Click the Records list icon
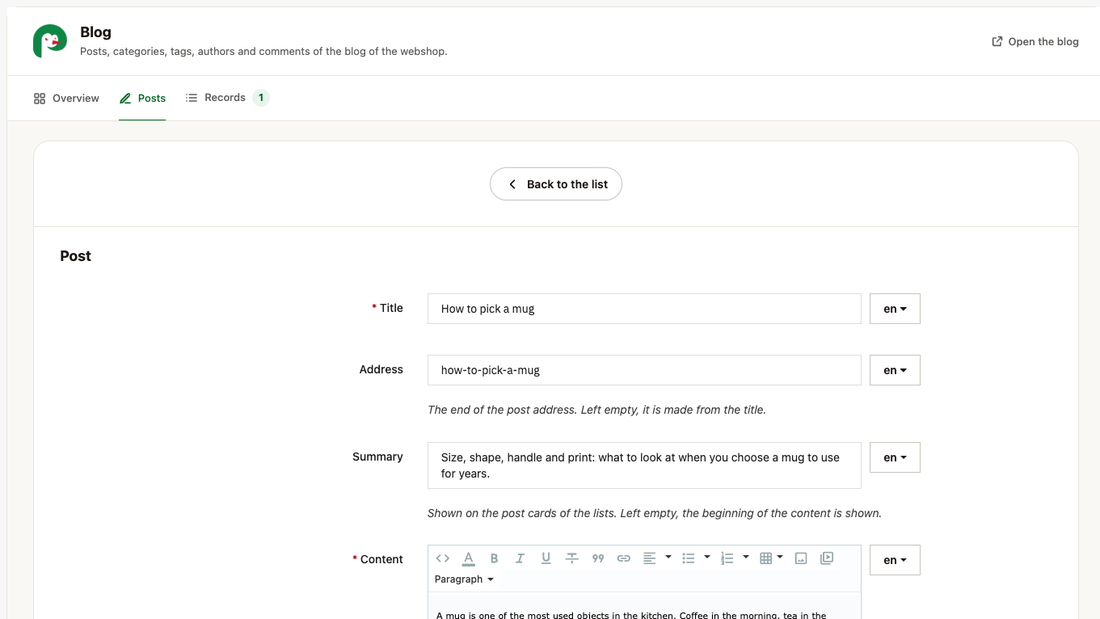 (191, 98)
